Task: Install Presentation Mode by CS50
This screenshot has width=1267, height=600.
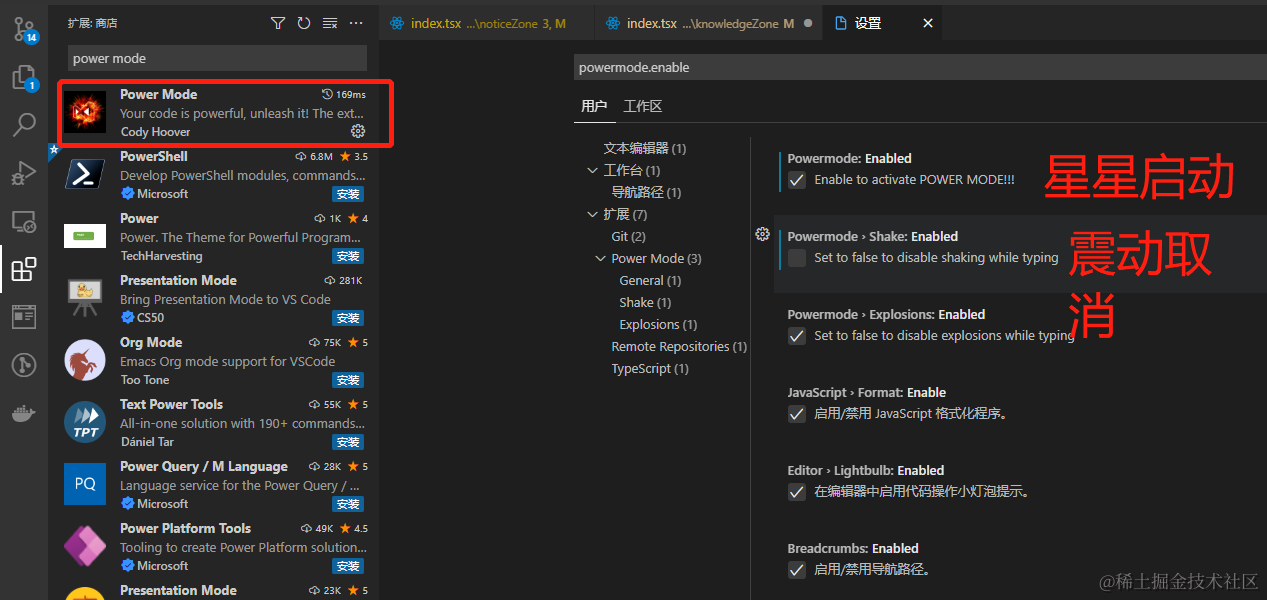Action: (x=348, y=318)
